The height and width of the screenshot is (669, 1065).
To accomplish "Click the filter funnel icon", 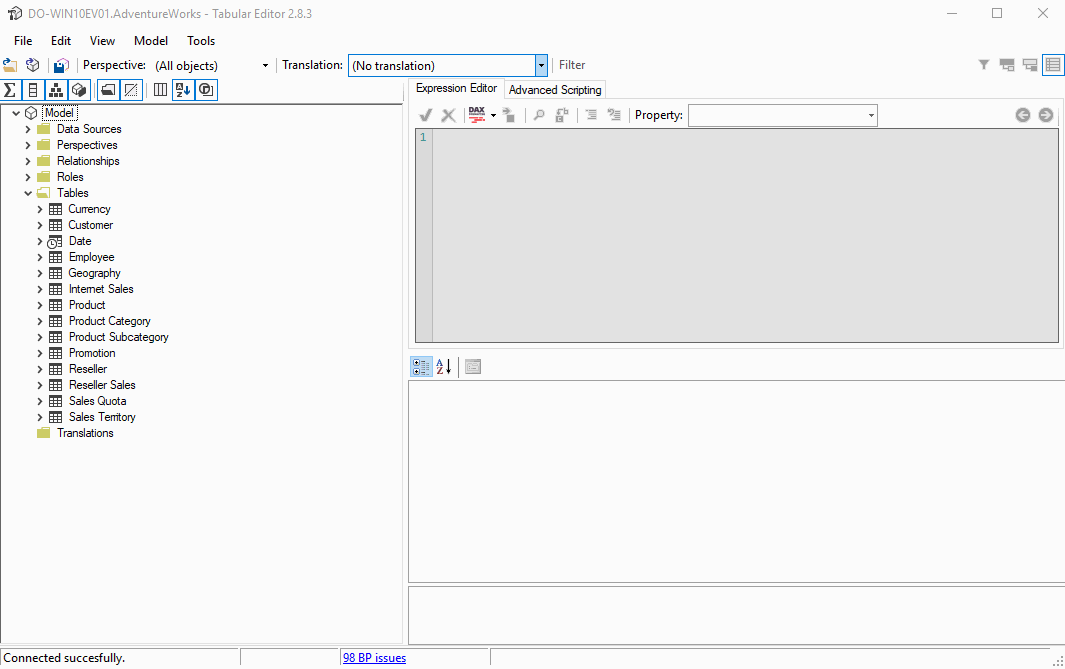I will point(984,64).
